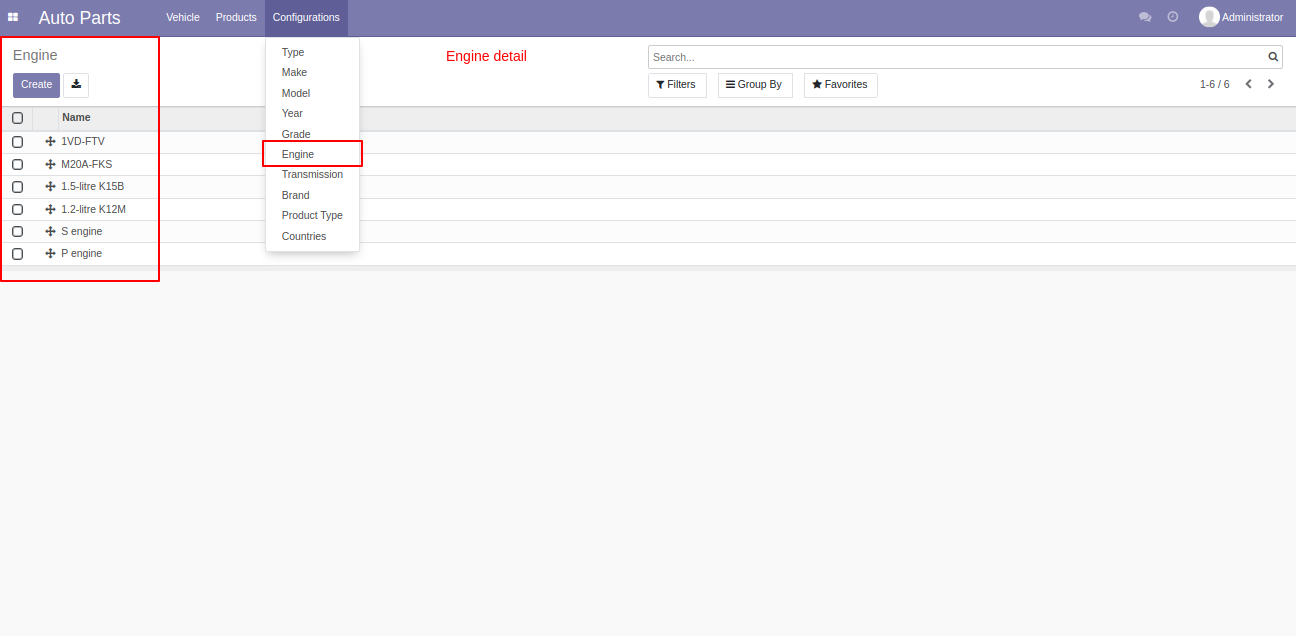Image resolution: width=1296 pixels, height=636 pixels.
Task: Check the 1VD-FTV row checkbox
Action: coord(17,142)
